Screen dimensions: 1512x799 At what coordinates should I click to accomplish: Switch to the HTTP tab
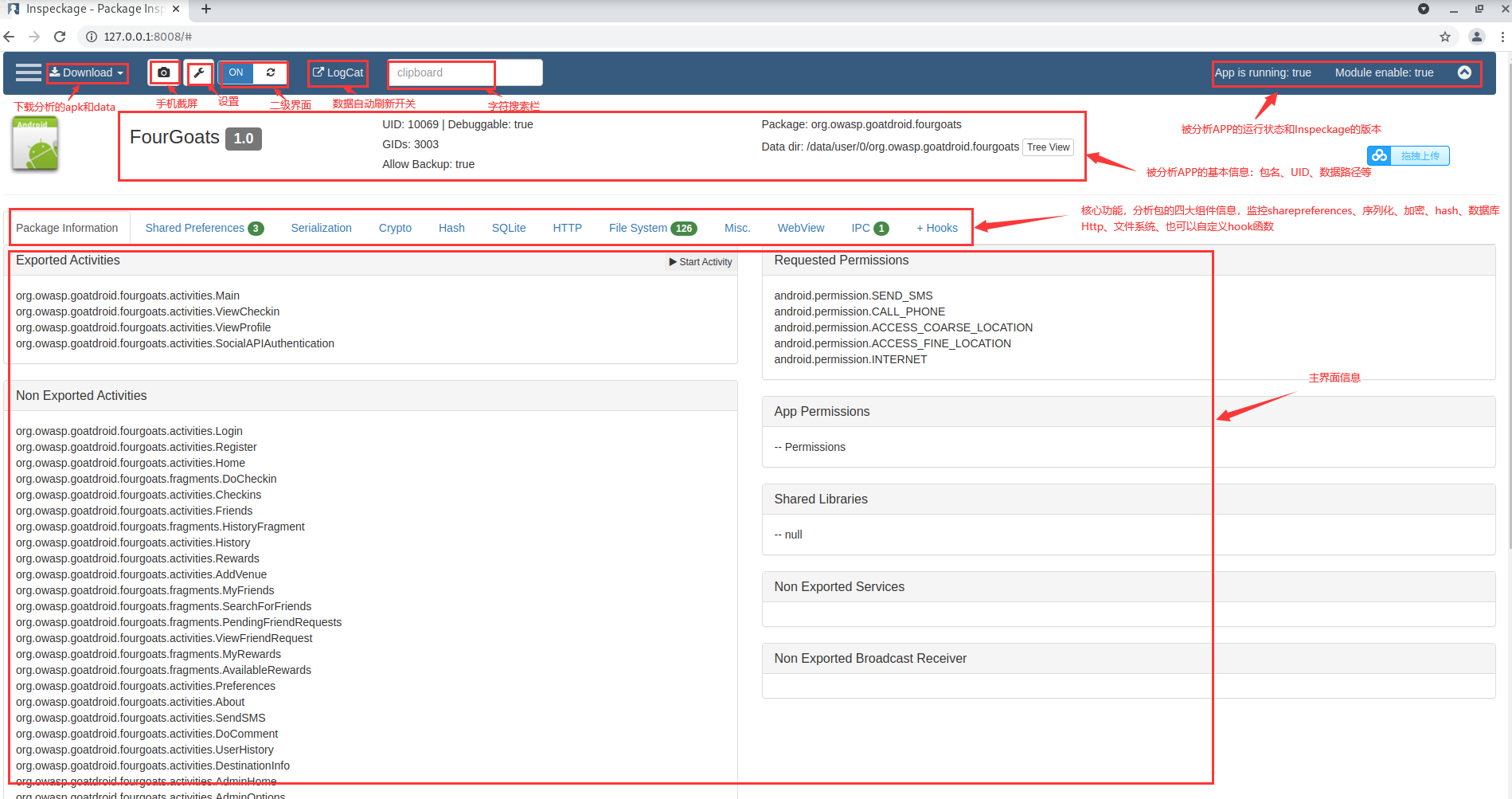[x=567, y=228]
